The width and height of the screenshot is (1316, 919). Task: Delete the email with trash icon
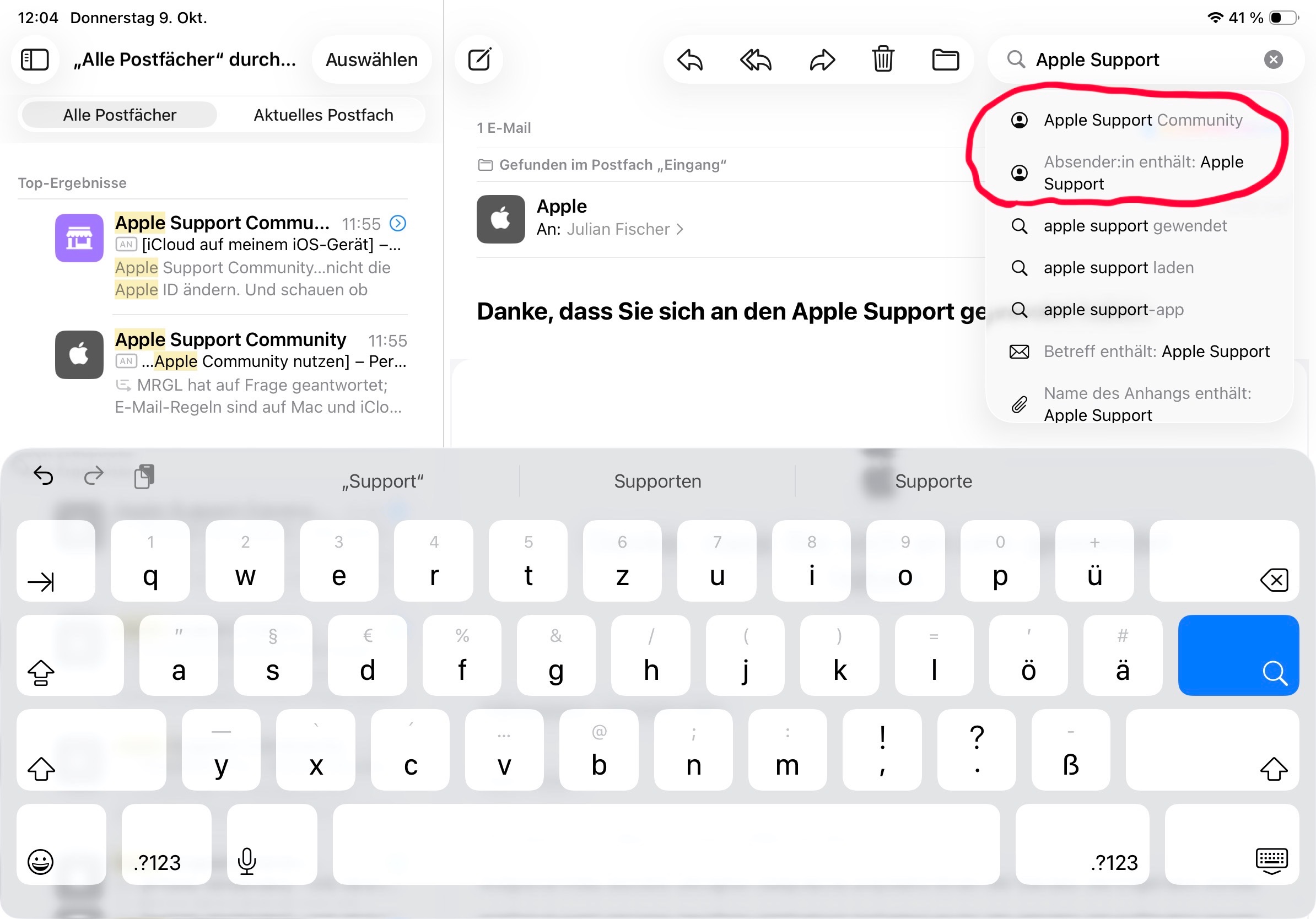[x=883, y=60]
